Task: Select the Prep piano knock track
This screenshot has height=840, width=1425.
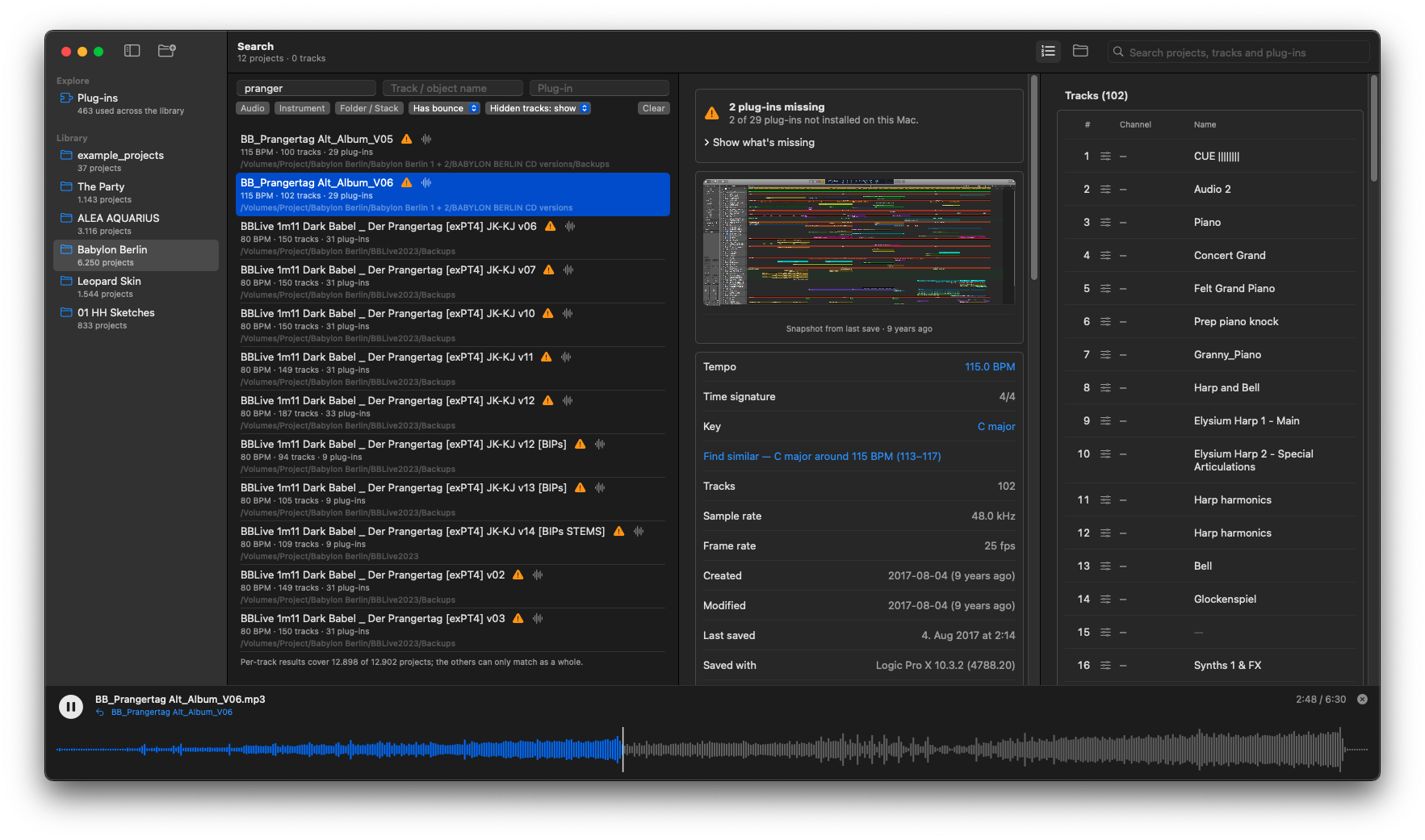Action: (x=1209, y=321)
